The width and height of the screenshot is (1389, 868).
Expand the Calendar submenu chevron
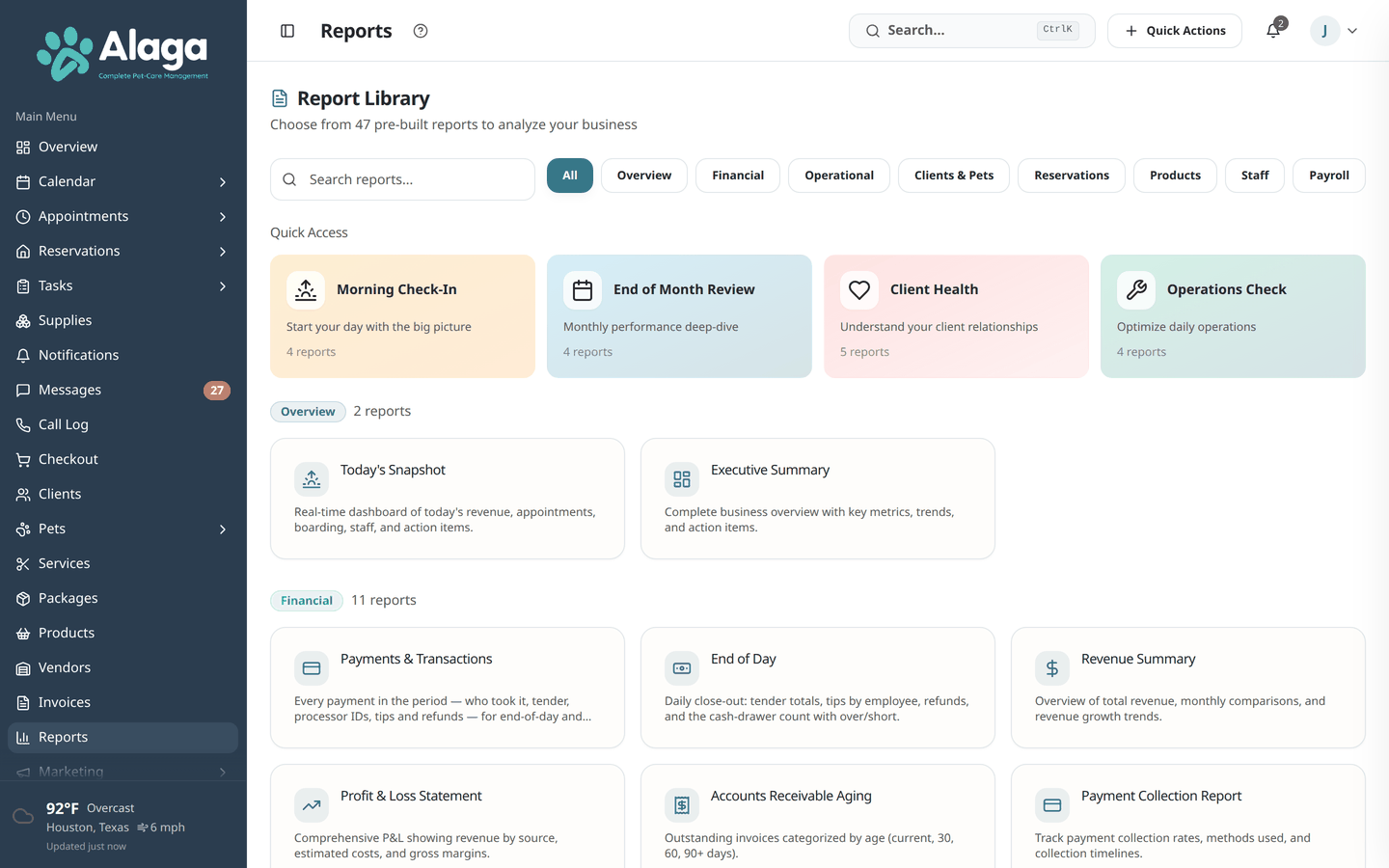click(x=223, y=182)
